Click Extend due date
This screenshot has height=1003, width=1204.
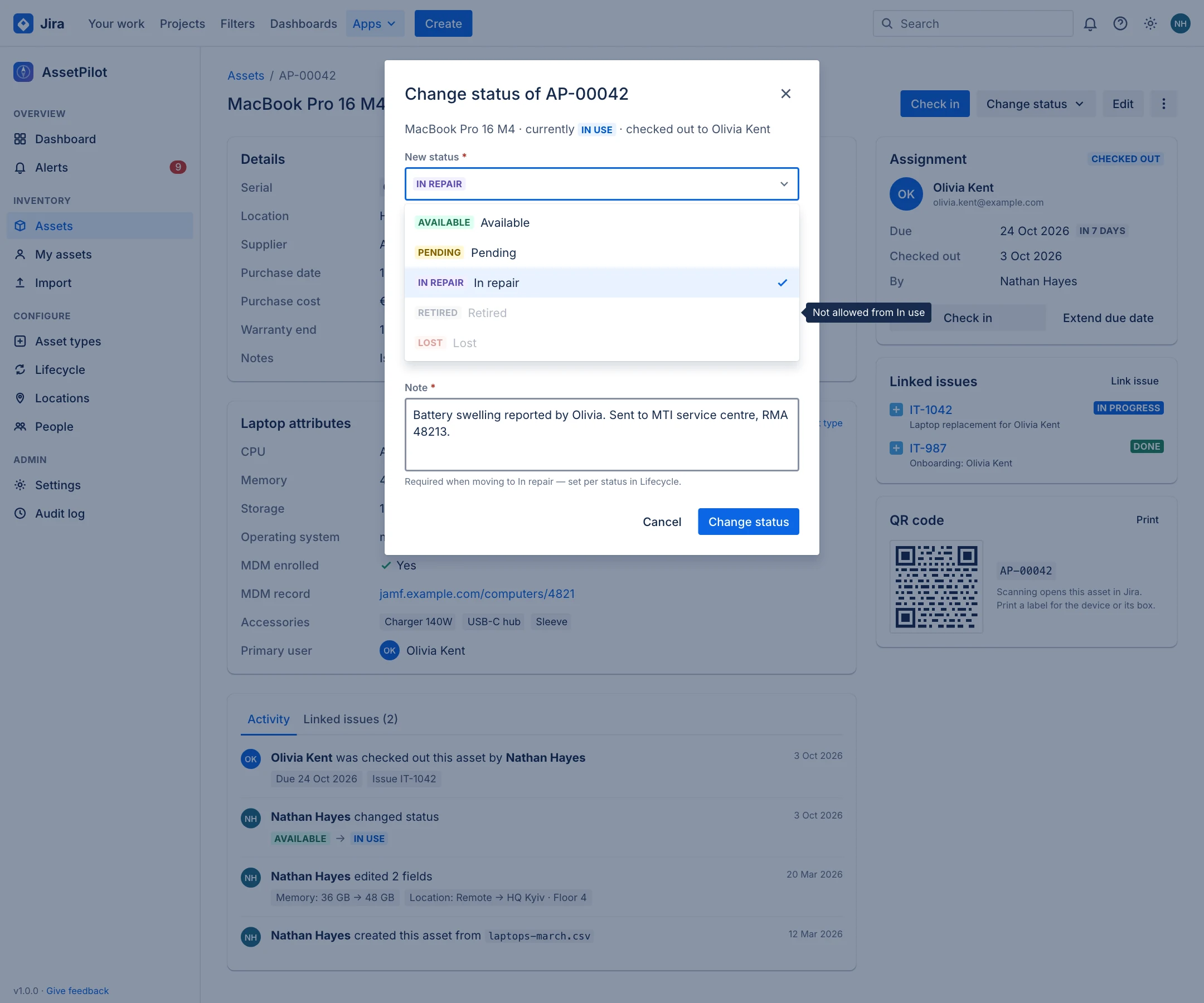[x=1108, y=318]
